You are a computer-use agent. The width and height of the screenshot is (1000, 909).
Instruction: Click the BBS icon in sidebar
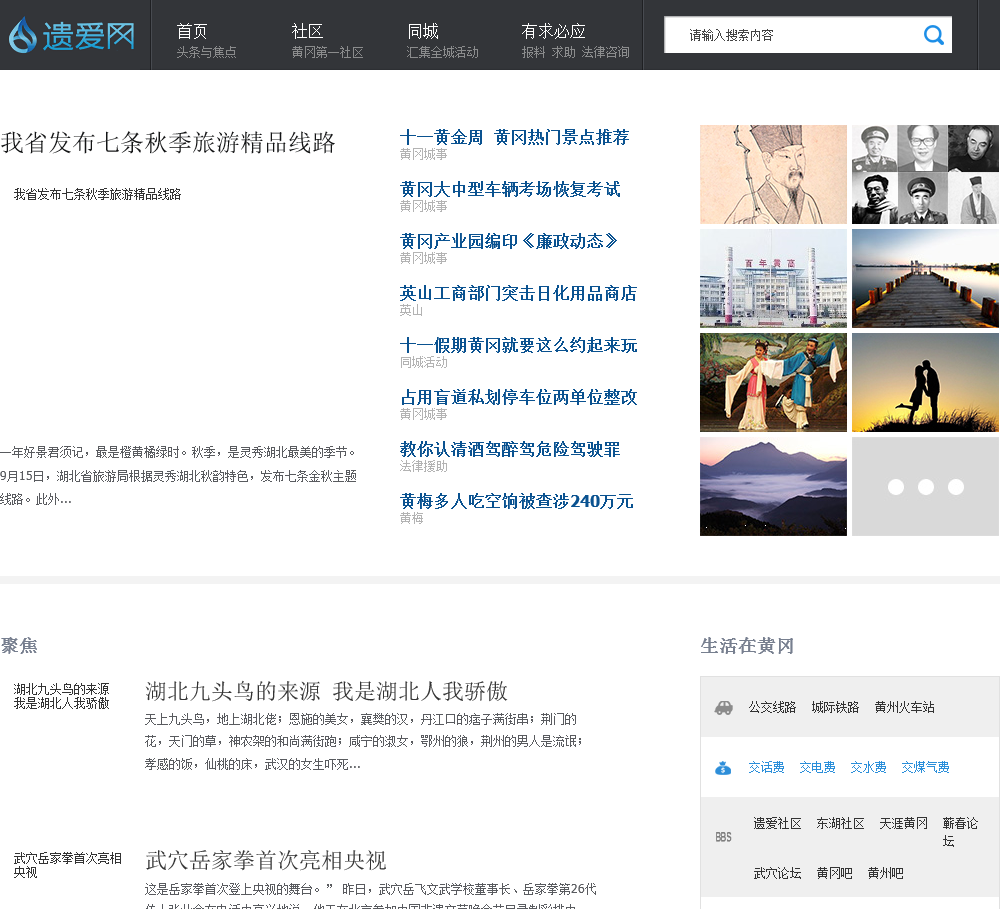click(723, 838)
